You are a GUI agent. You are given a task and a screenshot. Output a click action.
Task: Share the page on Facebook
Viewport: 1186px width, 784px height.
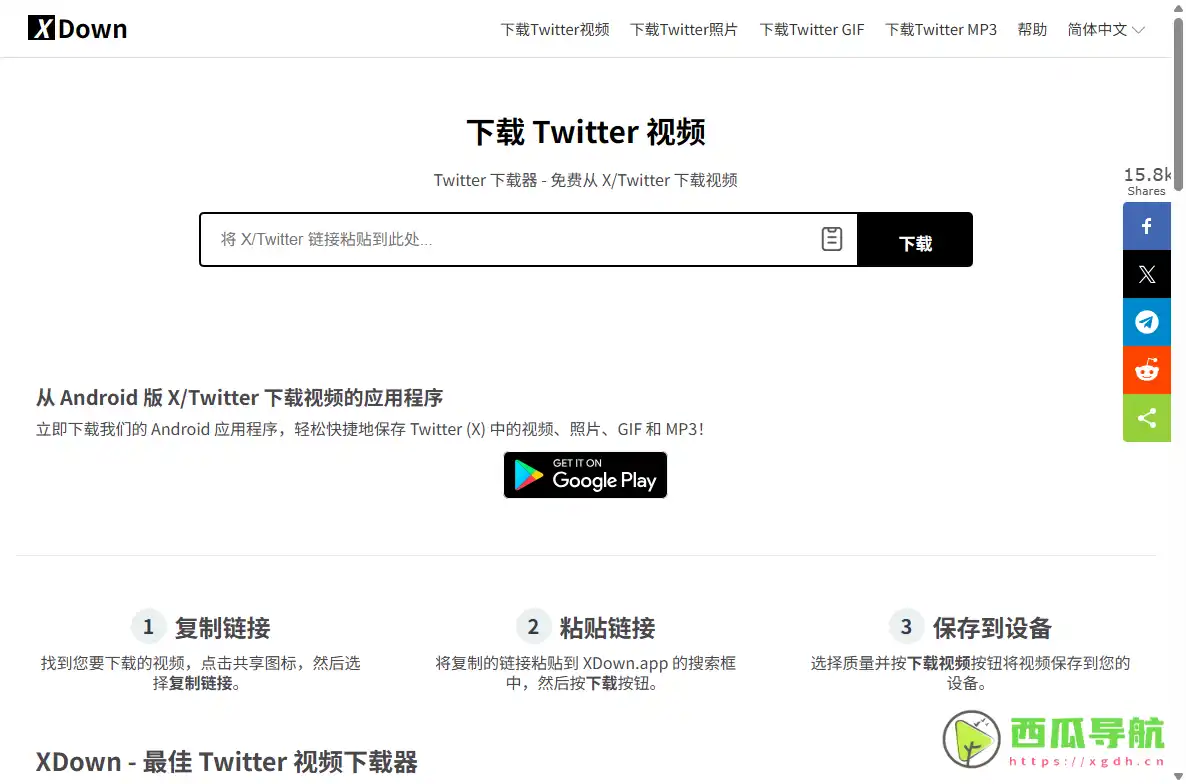click(1147, 225)
